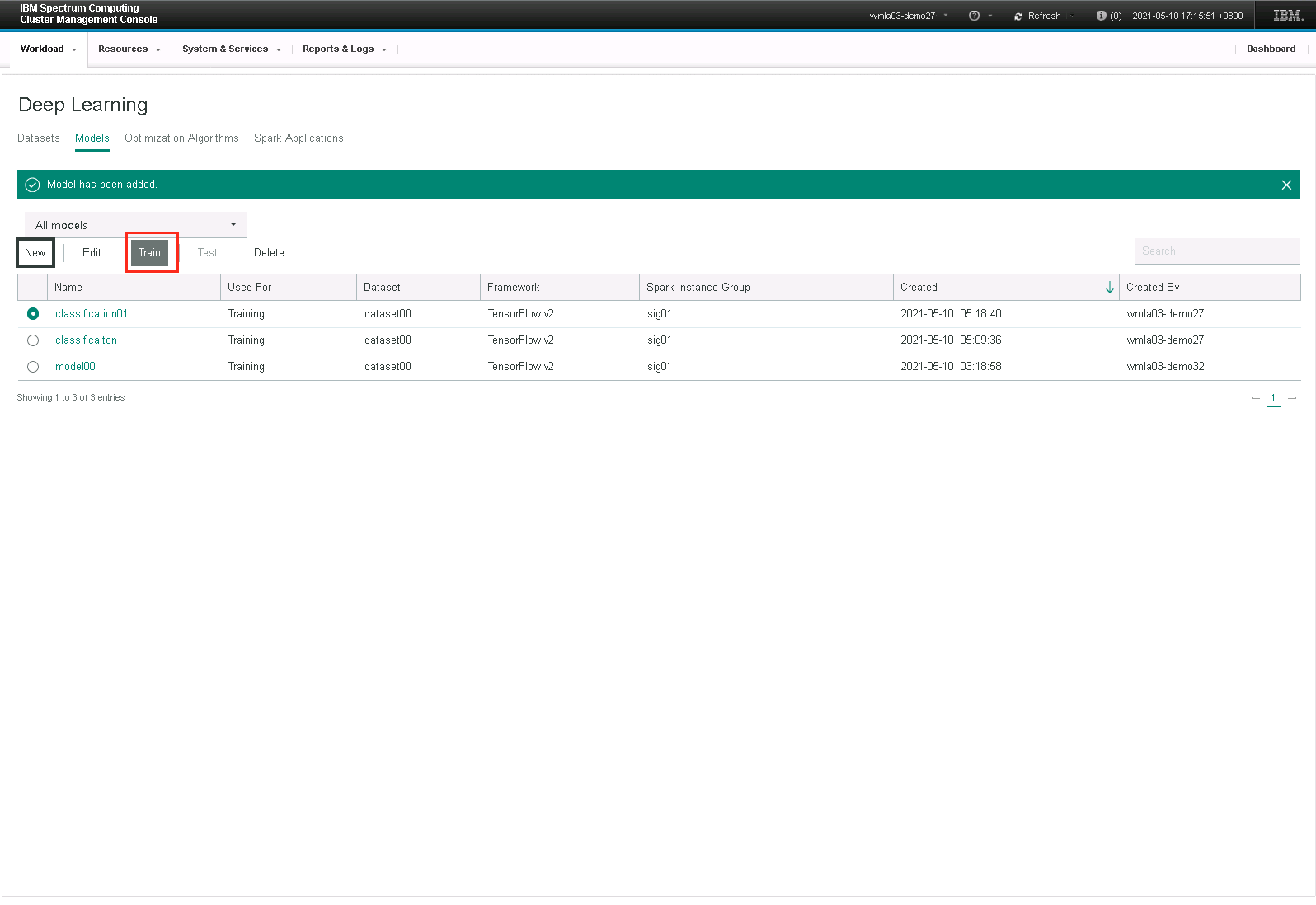Switch to the Datasets tab

pos(38,138)
